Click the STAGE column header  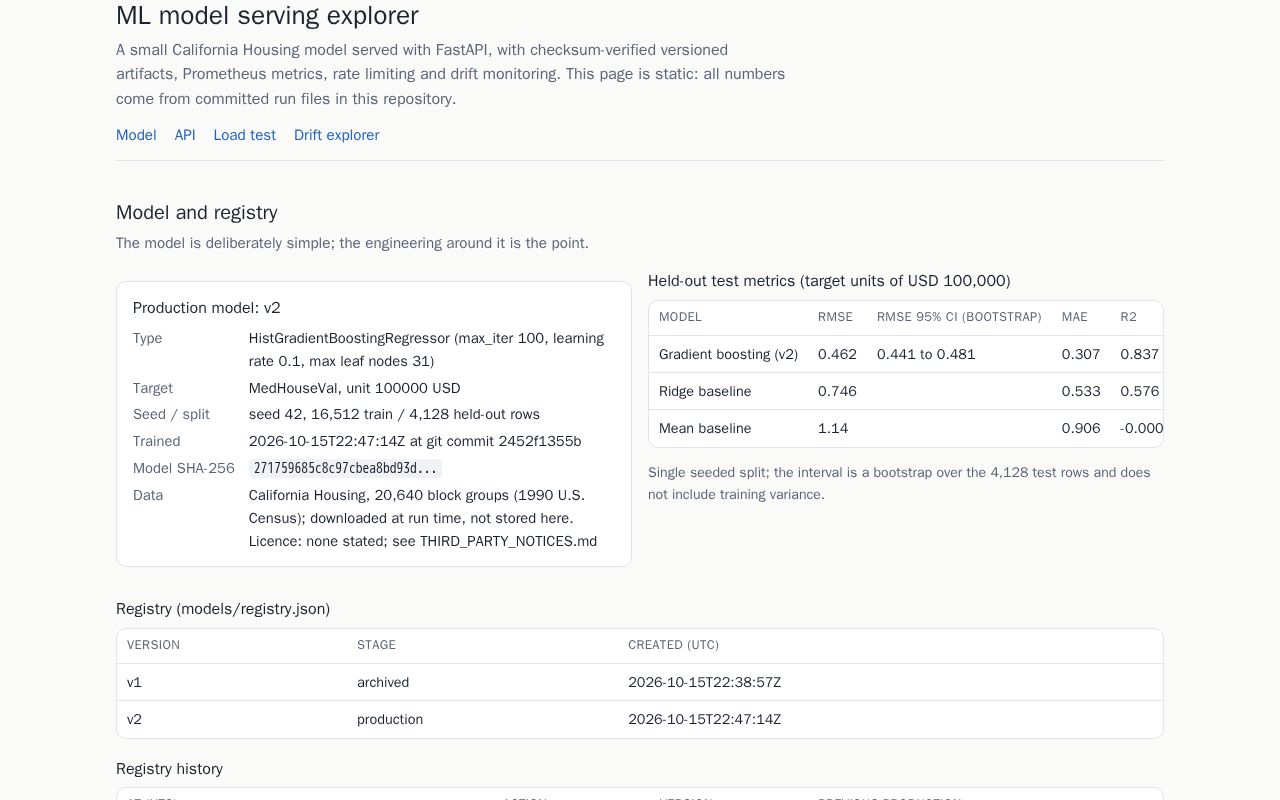click(376, 645)
